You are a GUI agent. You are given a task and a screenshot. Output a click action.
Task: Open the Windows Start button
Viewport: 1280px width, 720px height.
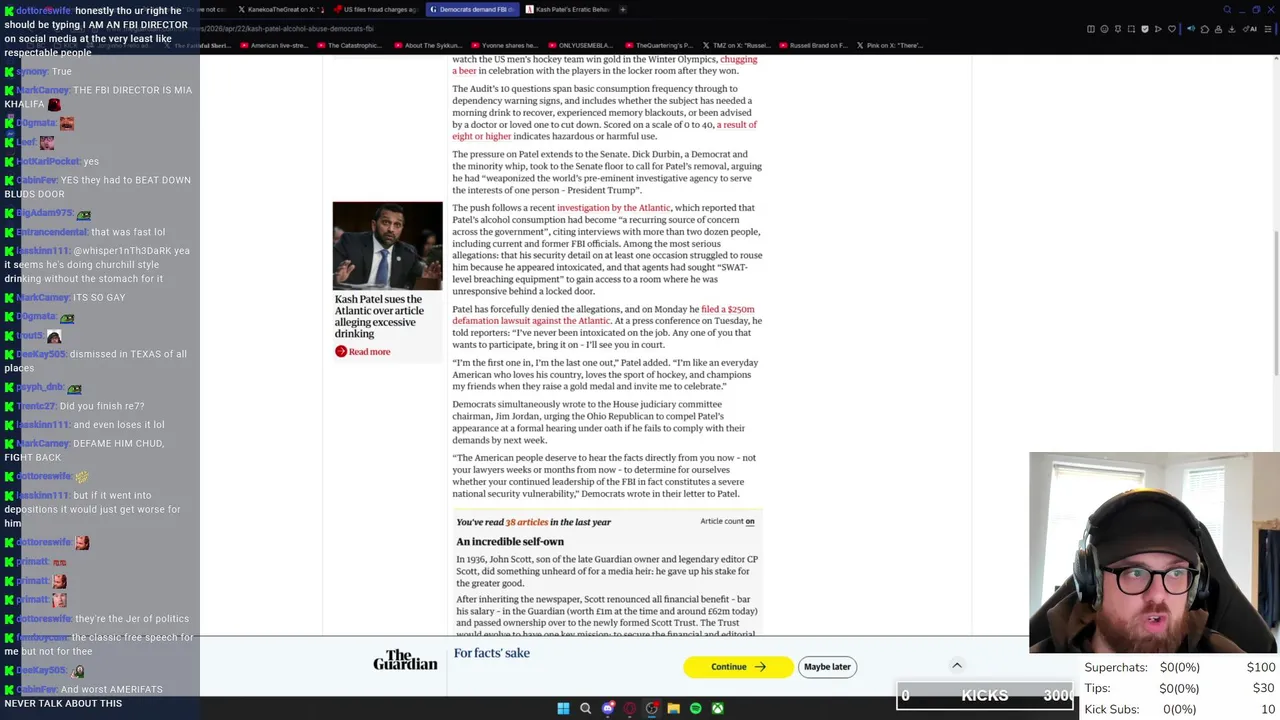[563, 708]
